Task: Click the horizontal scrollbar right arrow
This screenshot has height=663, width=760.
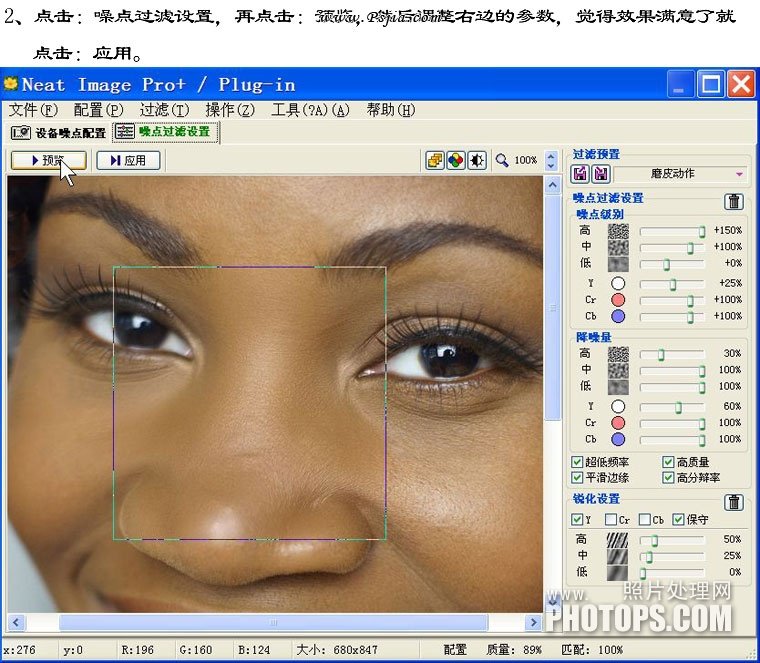Action: pos(534,622)
